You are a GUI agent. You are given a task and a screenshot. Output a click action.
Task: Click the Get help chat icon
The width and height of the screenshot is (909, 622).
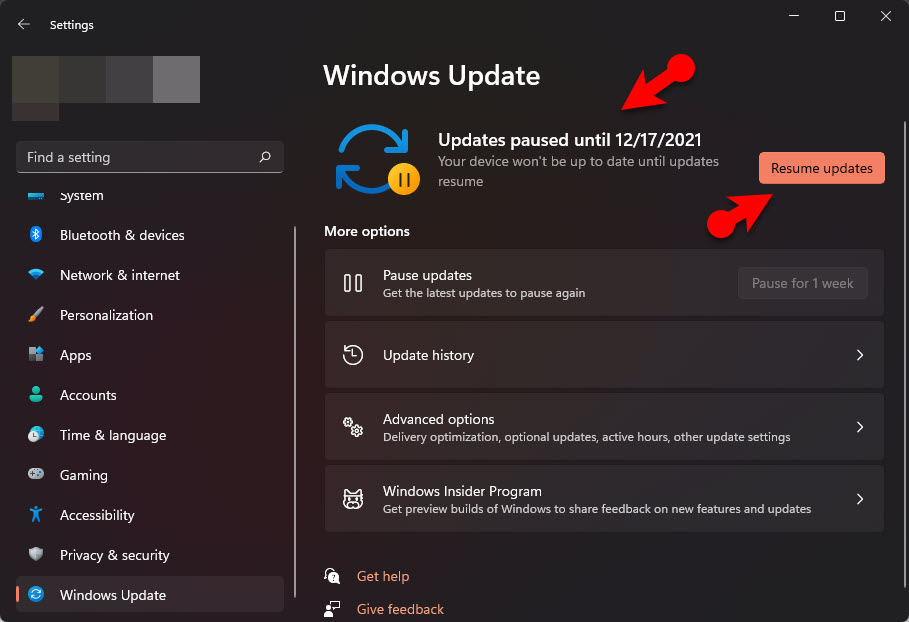click(x=332, y=576)
